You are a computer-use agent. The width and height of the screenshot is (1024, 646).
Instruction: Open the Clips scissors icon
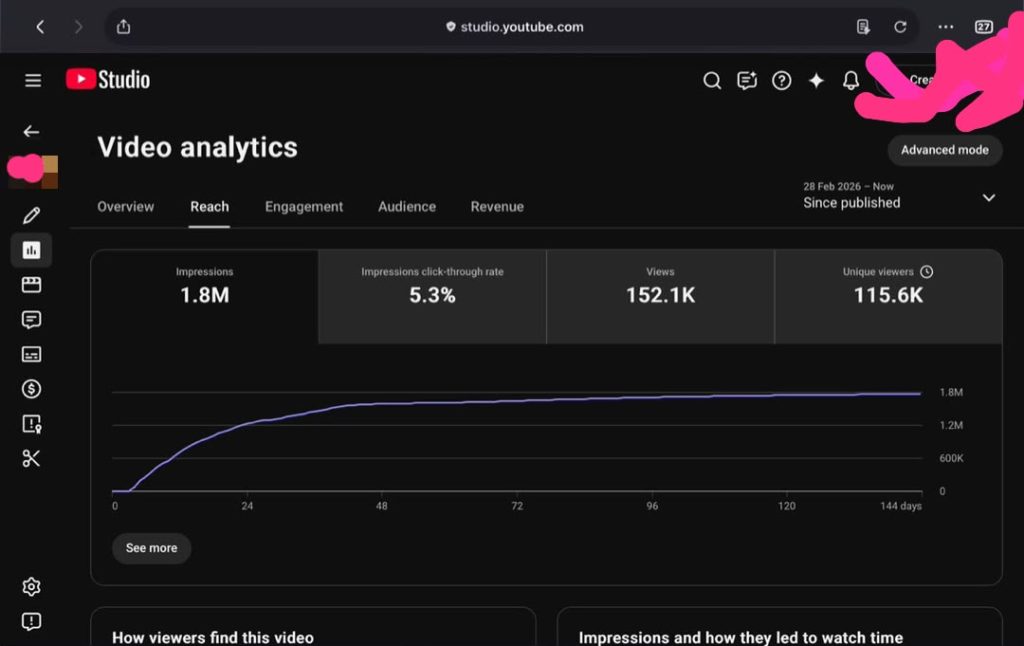pos(31,459)
